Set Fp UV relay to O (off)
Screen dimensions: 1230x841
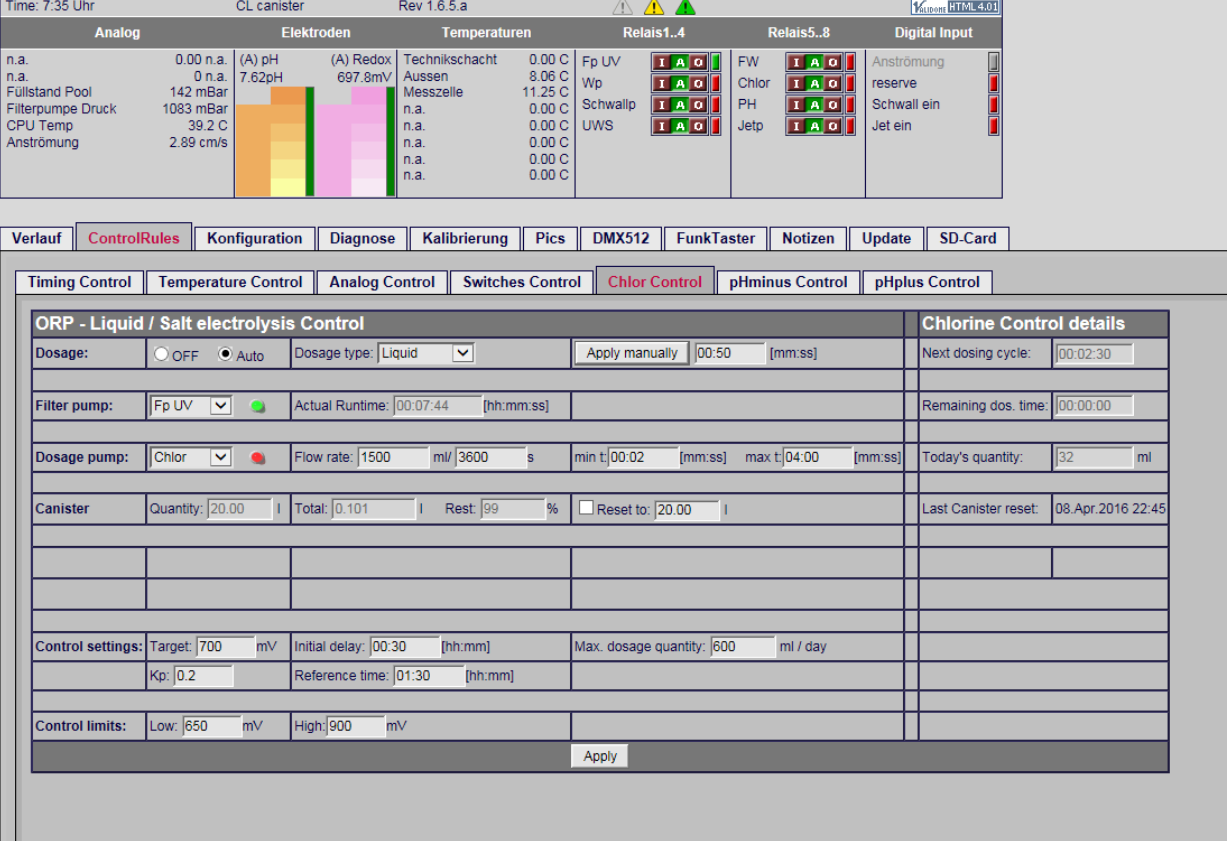click(x=698, y=62)
